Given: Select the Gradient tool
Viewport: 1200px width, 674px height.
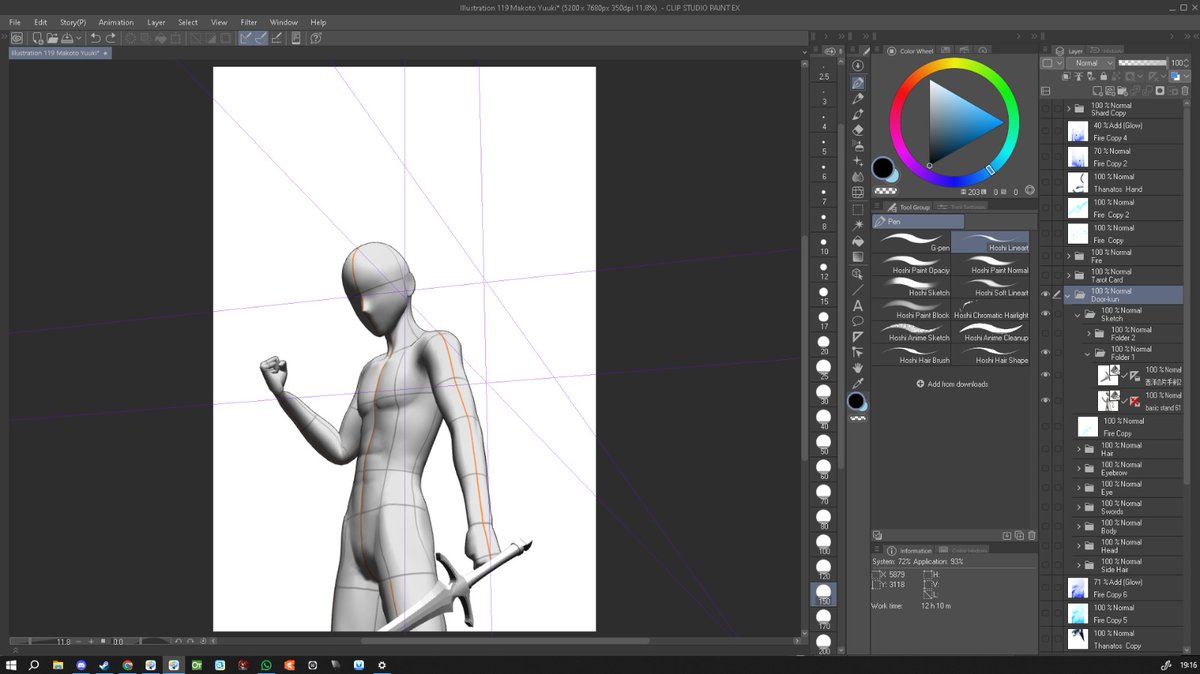Looking at the screenshot, I should point(857,257).
